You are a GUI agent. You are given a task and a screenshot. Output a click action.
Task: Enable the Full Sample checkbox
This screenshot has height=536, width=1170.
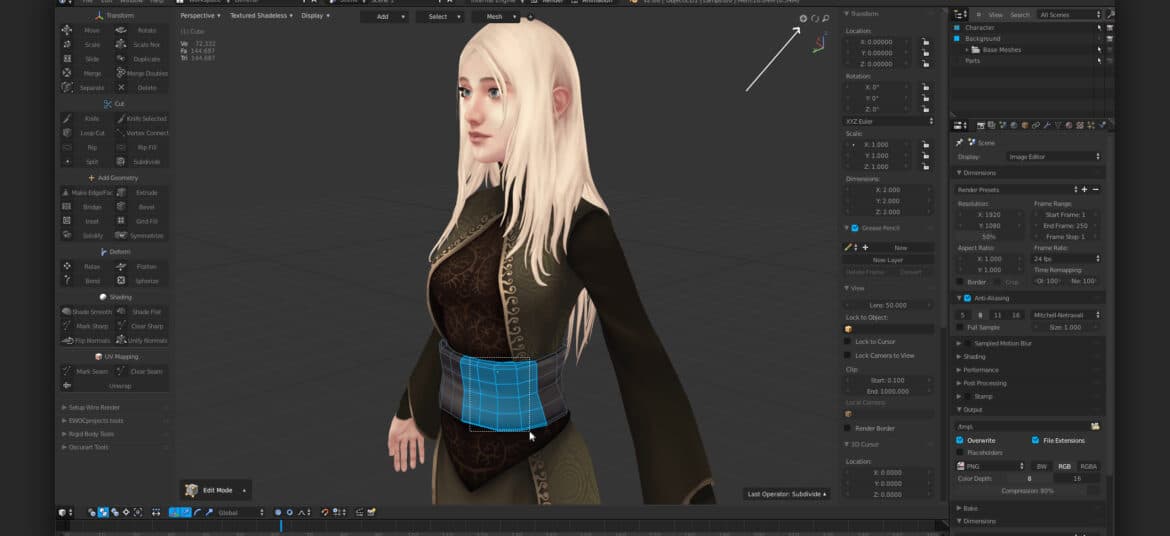[x=960, y=327]
